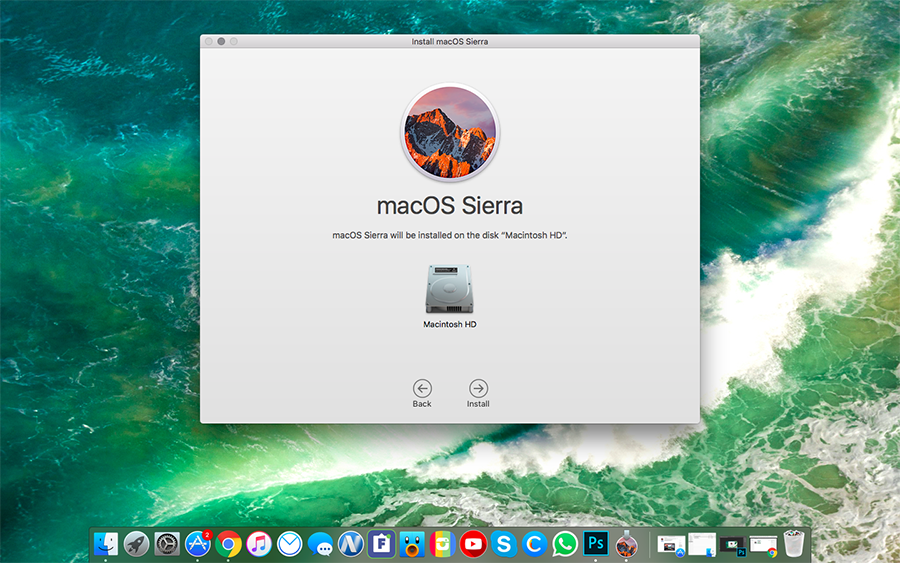Open Airmail envelope icon in dock

click(x=289, y=544)
